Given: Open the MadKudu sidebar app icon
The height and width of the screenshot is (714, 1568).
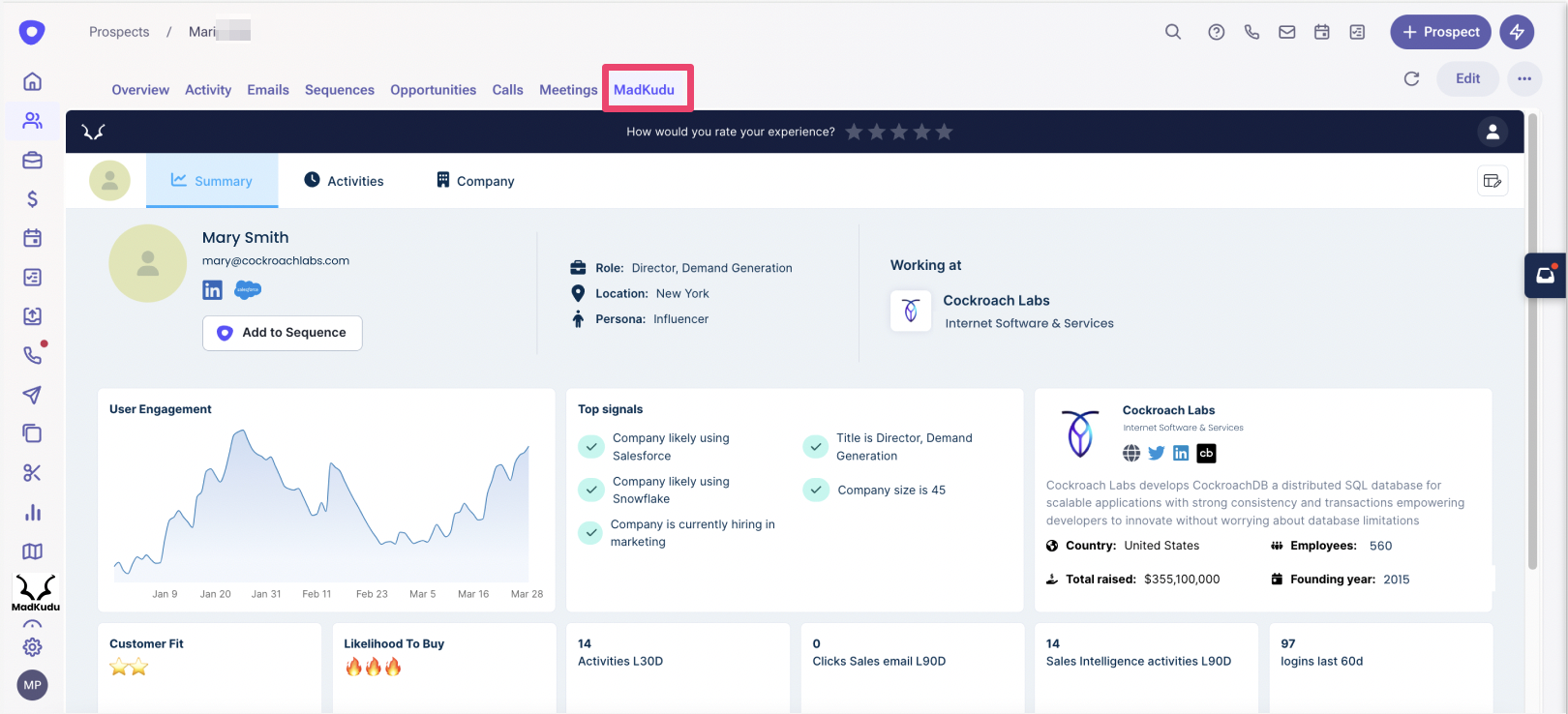Looking at the screenshot, I should click(36, 592).
